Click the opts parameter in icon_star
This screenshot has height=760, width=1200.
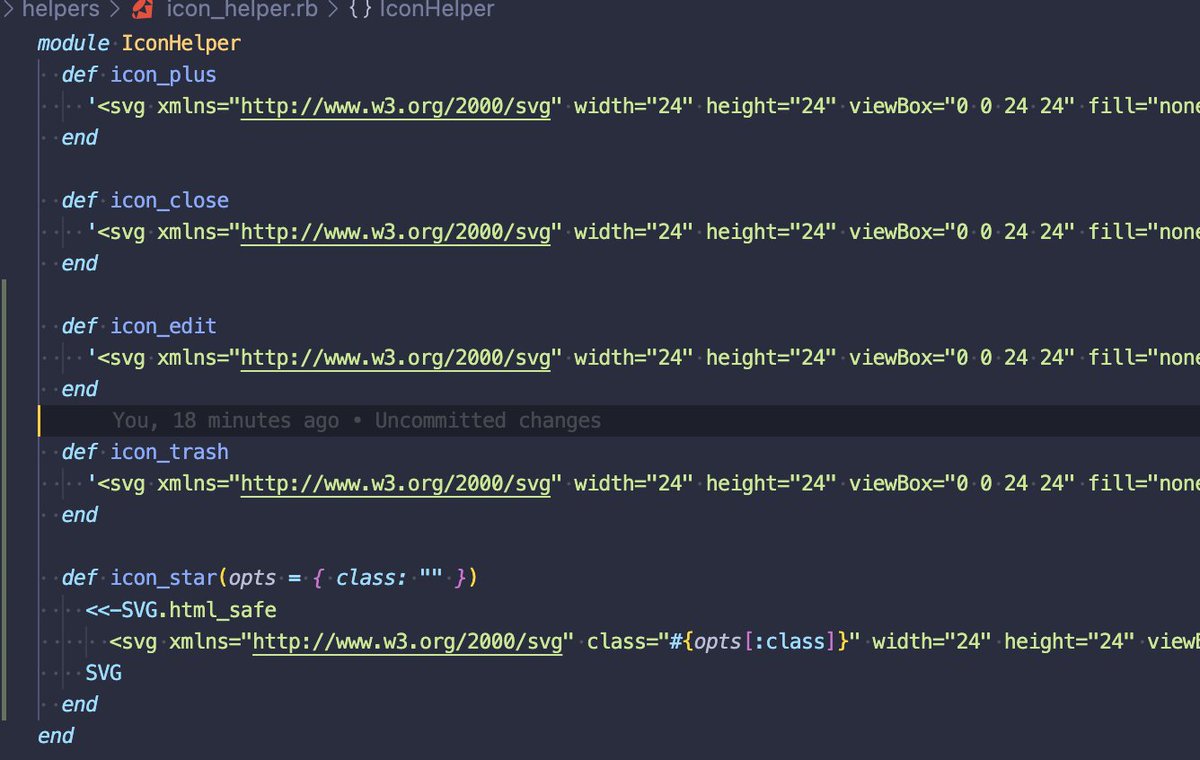click(x=250, y=577)
